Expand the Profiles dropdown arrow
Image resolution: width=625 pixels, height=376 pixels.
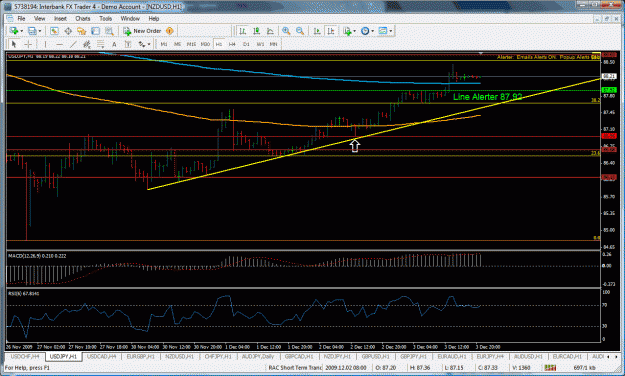click(39, 31)
